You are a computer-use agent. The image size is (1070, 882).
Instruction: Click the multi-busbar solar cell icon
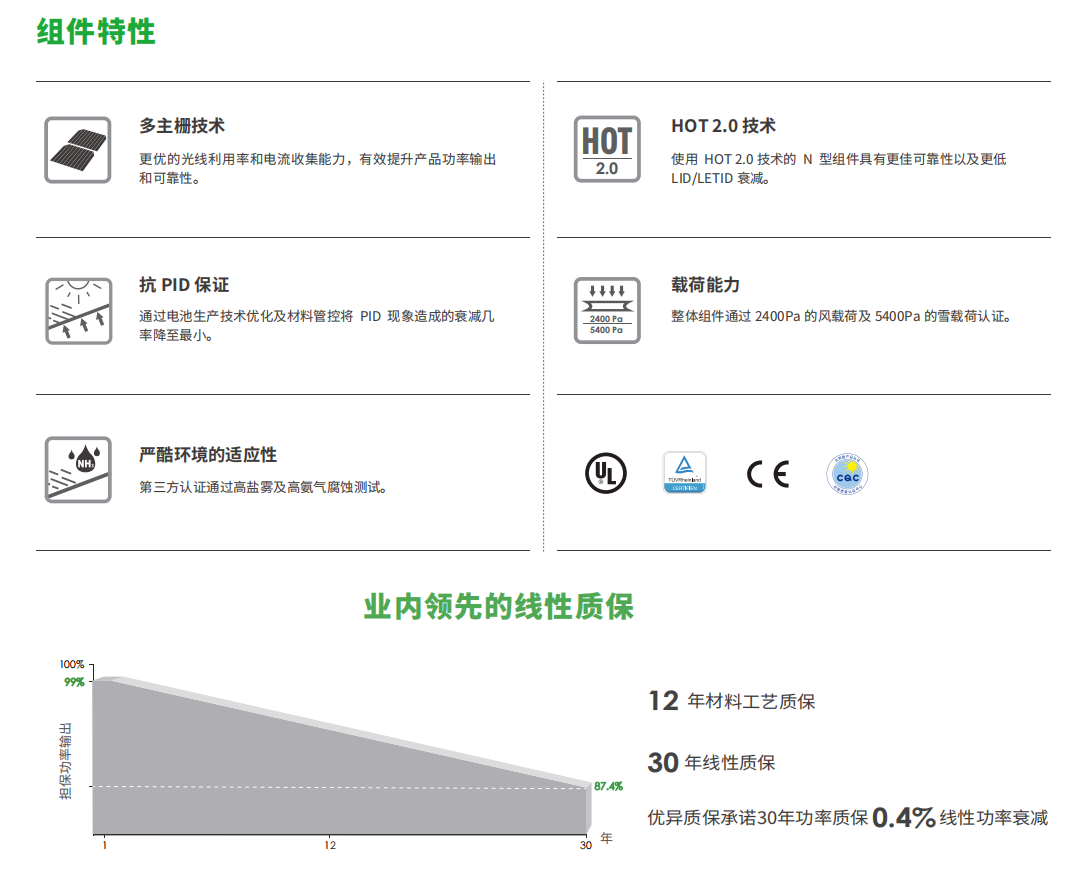click(78, 150)
